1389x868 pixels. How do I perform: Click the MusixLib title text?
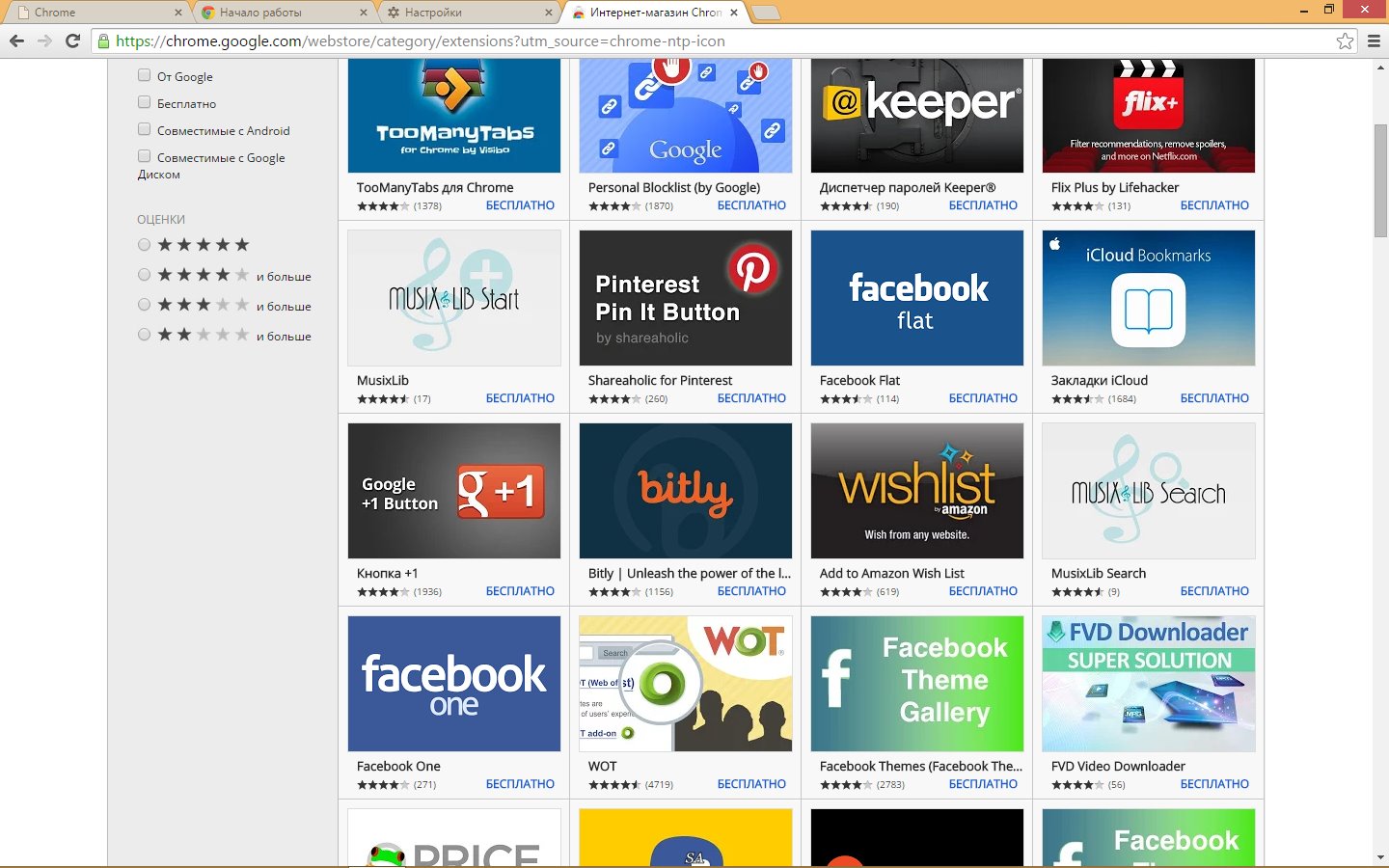[383, 381]
